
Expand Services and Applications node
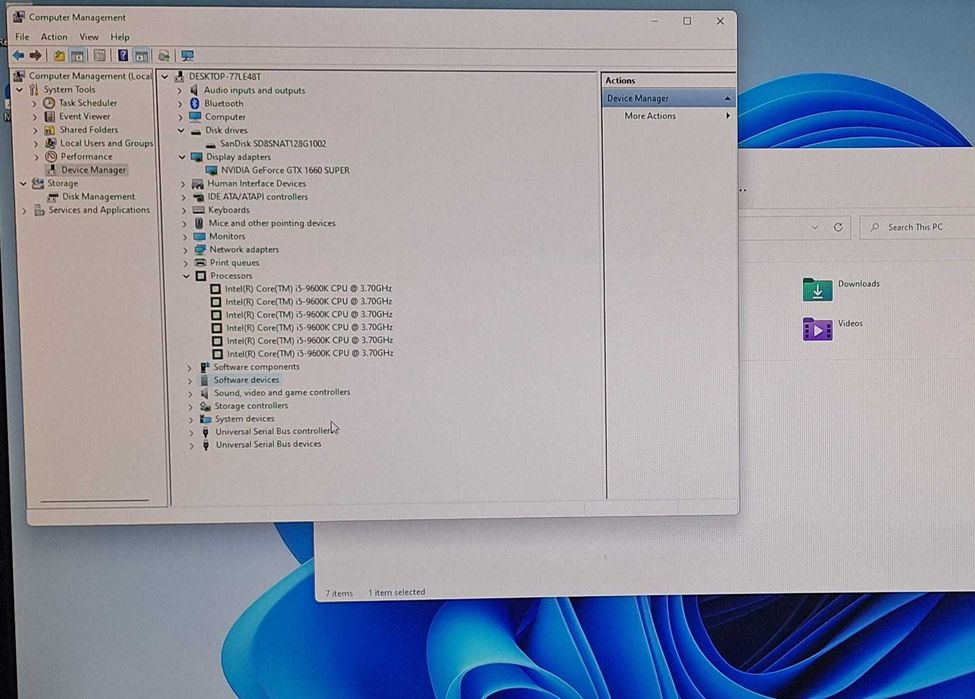point(24,210)
